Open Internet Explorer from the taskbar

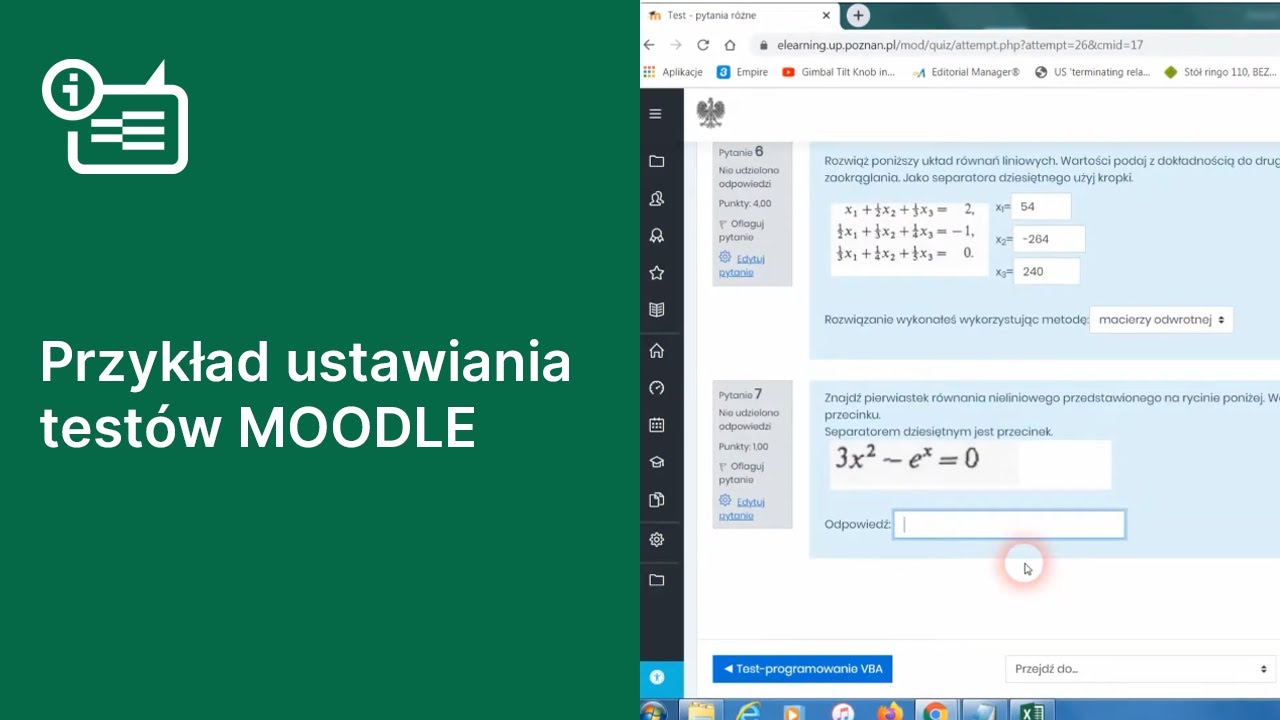point(748,711)
